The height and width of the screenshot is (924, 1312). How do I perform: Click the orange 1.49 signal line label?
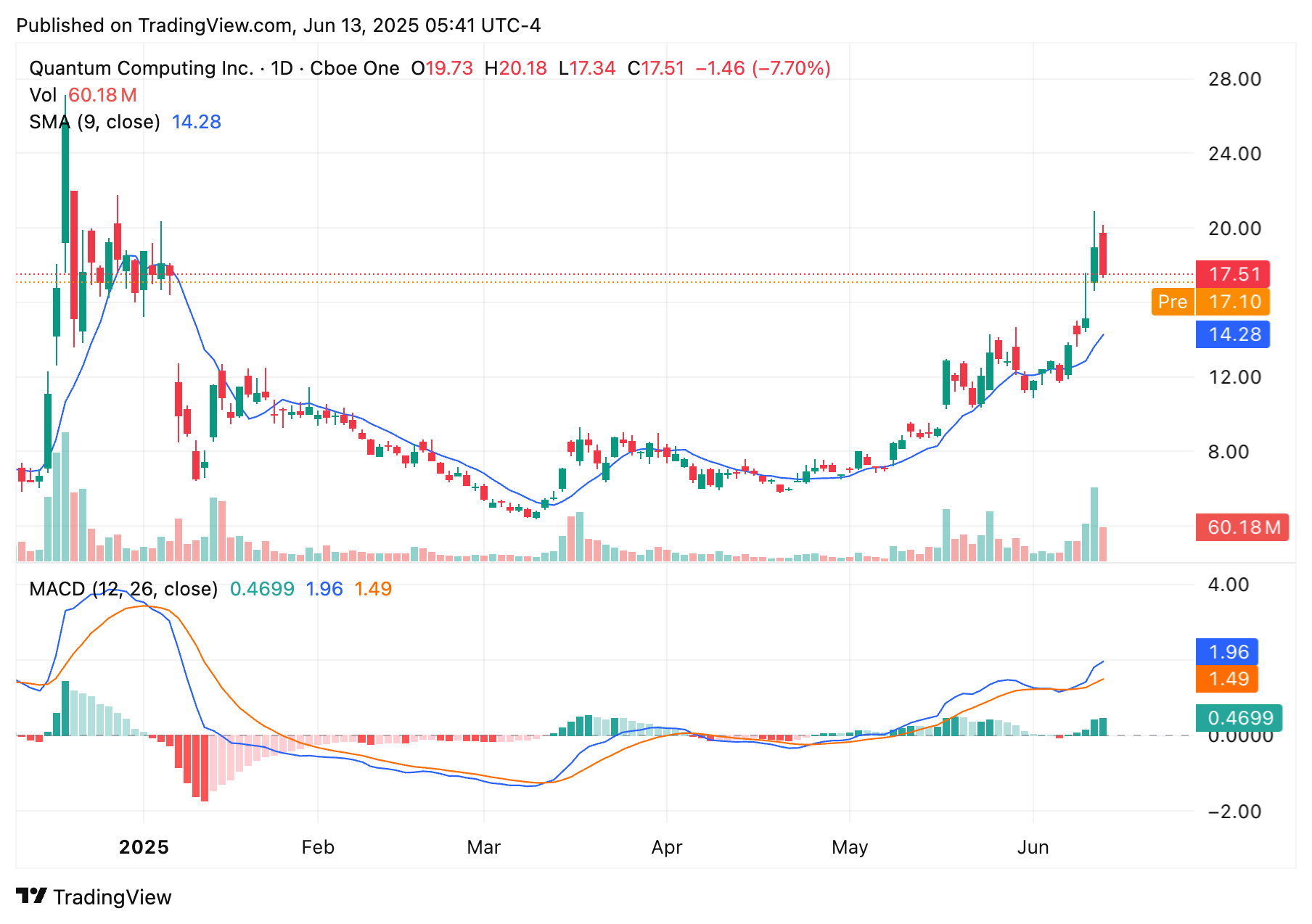[1227, 679]
